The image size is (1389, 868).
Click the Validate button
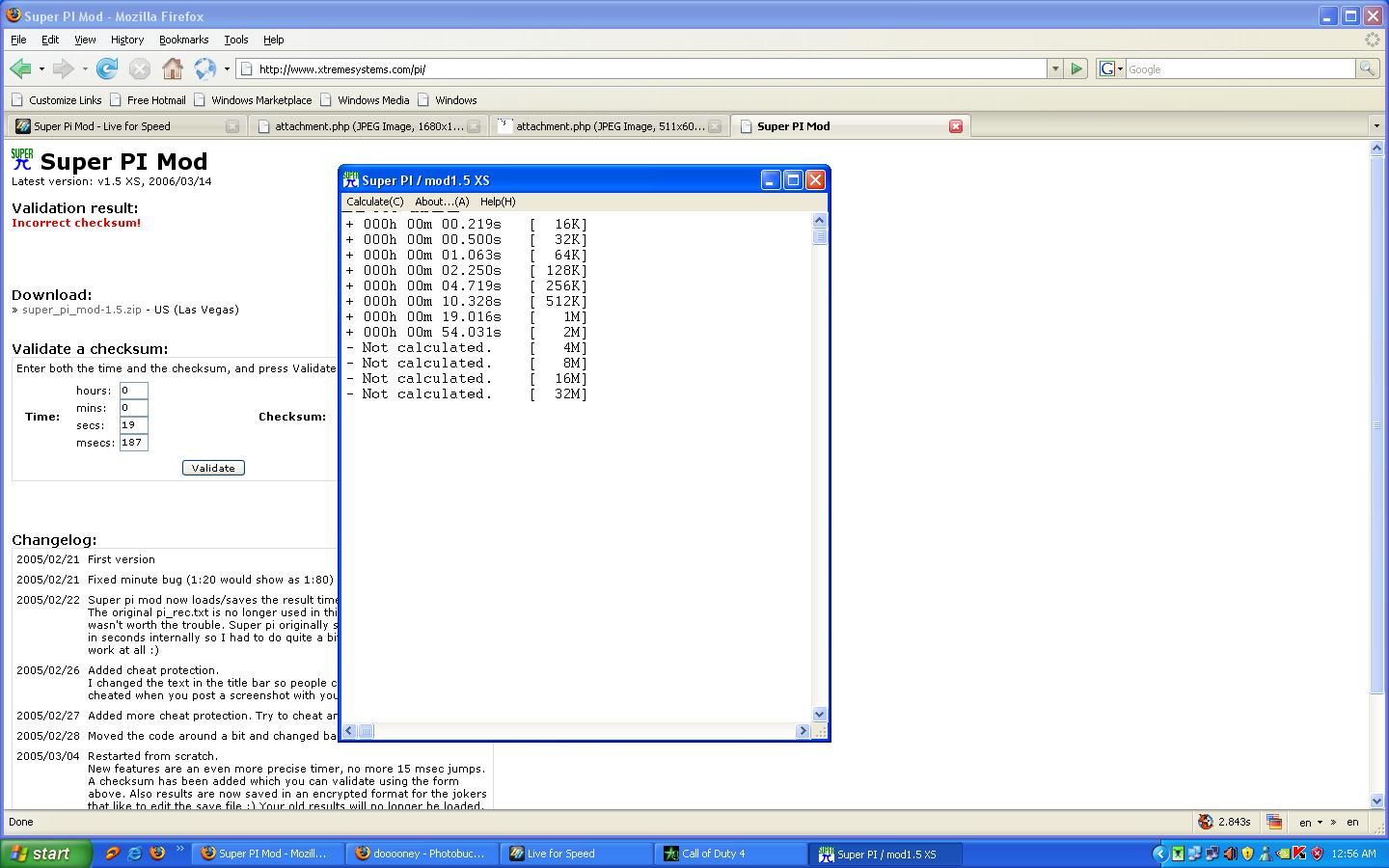(213, 468)
